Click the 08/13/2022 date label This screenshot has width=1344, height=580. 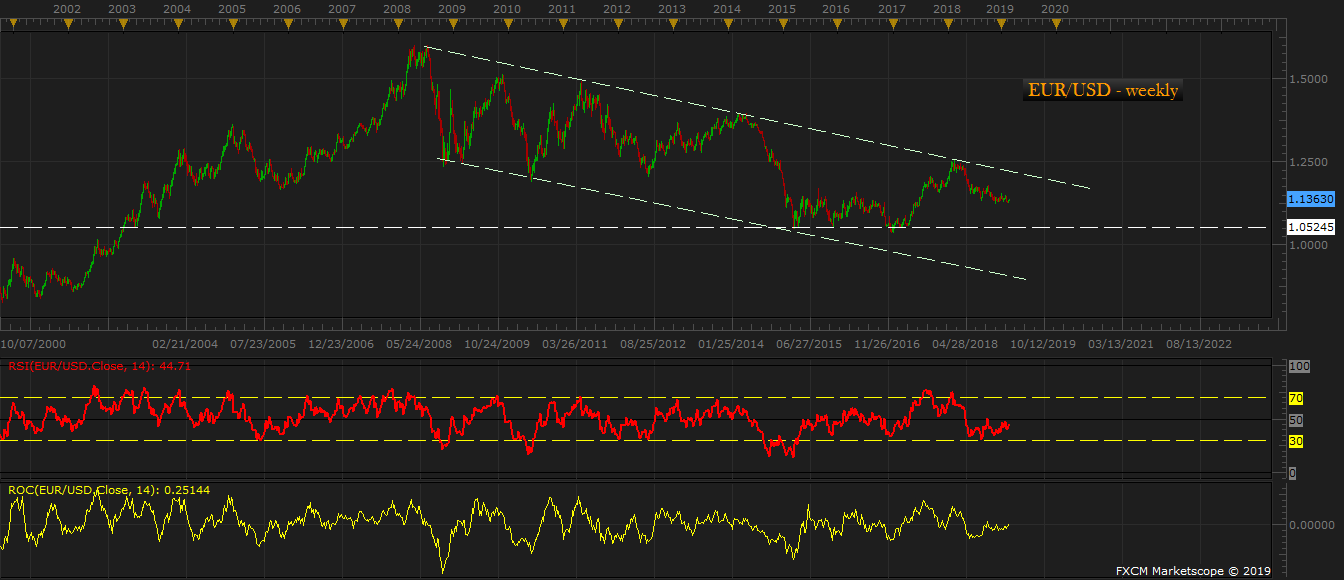(1199, 343)
